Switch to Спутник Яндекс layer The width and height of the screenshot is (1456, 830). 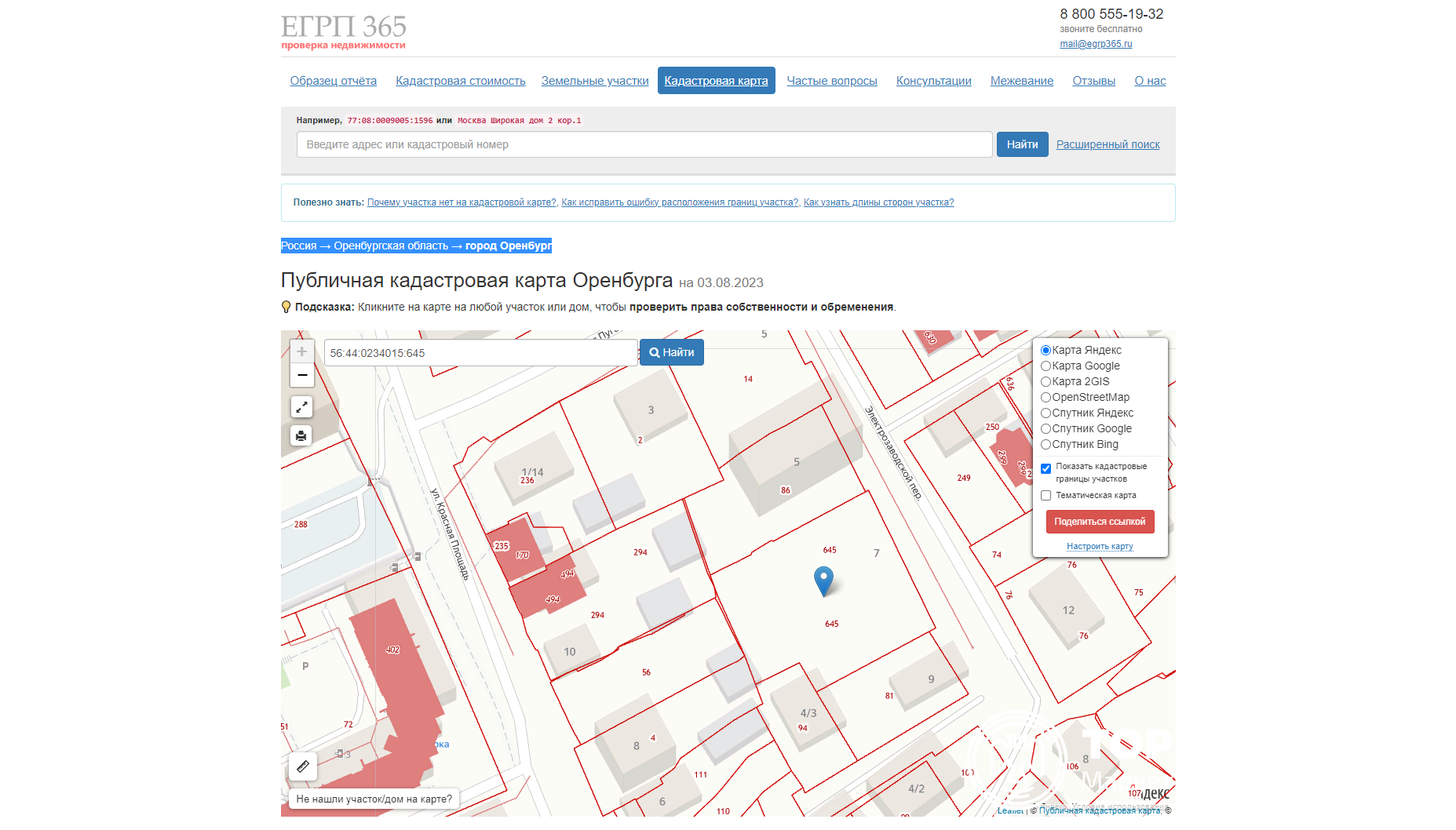point(1045,413)
